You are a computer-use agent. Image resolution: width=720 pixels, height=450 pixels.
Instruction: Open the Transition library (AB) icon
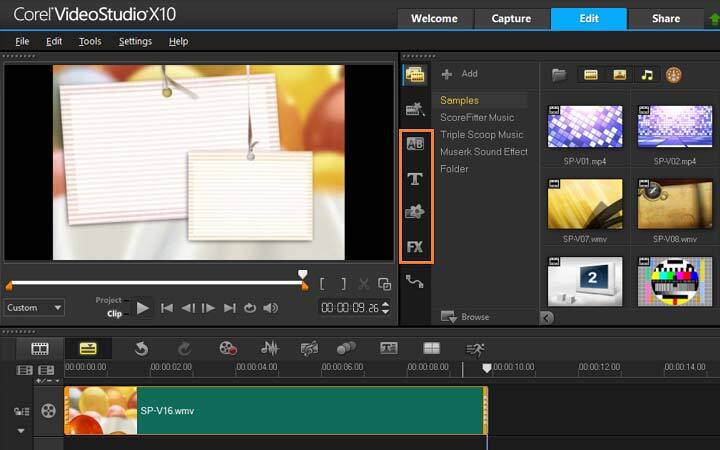[x=415, y=144]
